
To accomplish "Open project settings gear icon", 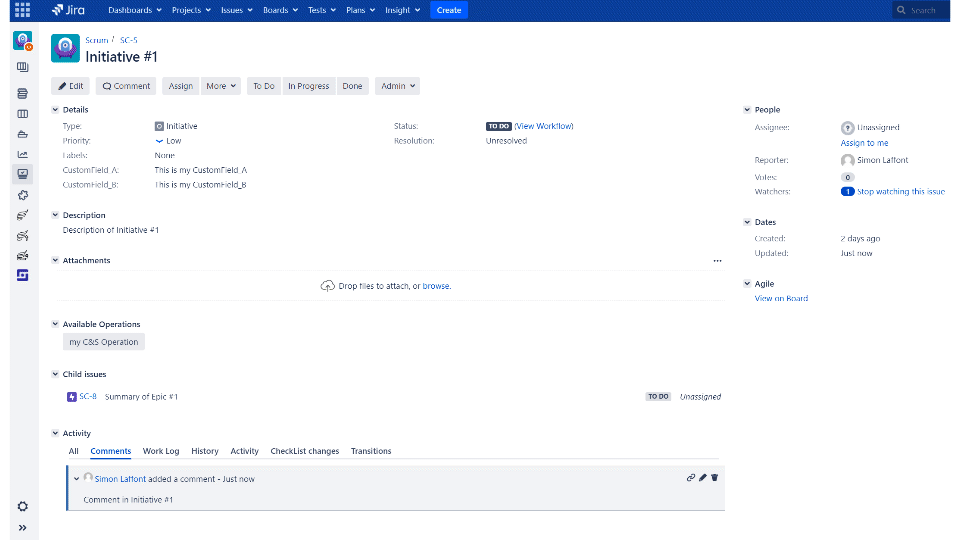I will [23, 506].
